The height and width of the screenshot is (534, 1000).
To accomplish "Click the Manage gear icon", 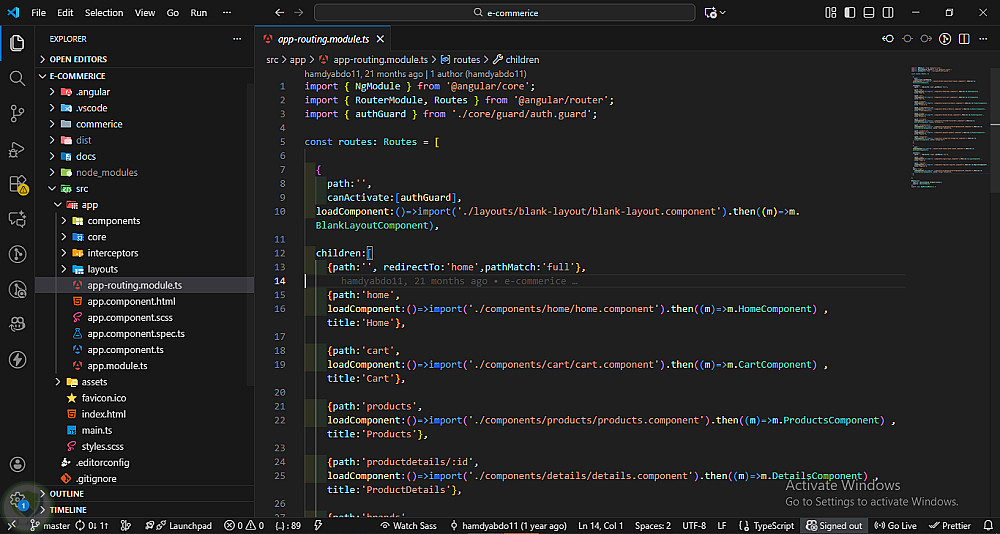I will click(x=17, y=499).
